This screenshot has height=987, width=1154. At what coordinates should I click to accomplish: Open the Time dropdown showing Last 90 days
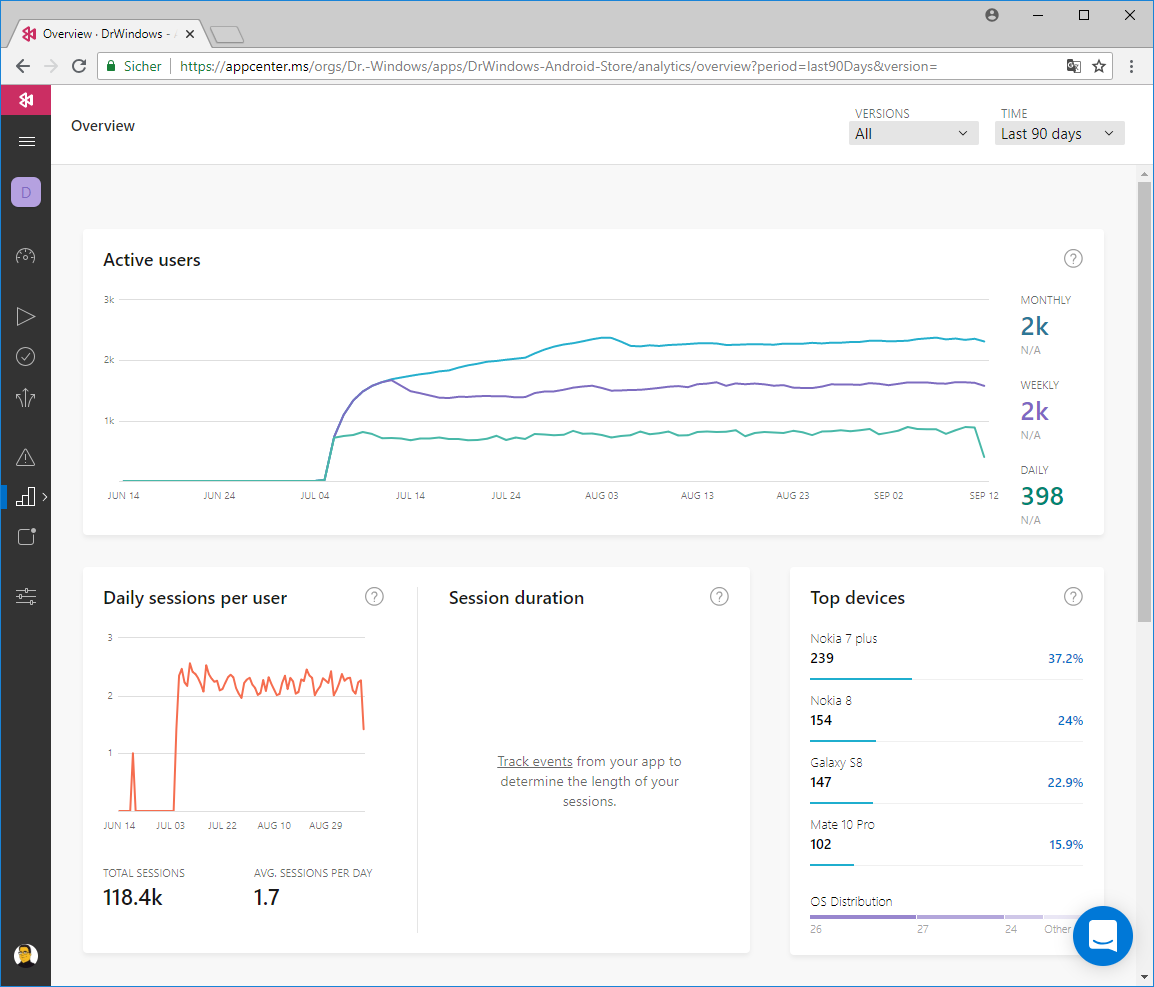coord(1059,134)
